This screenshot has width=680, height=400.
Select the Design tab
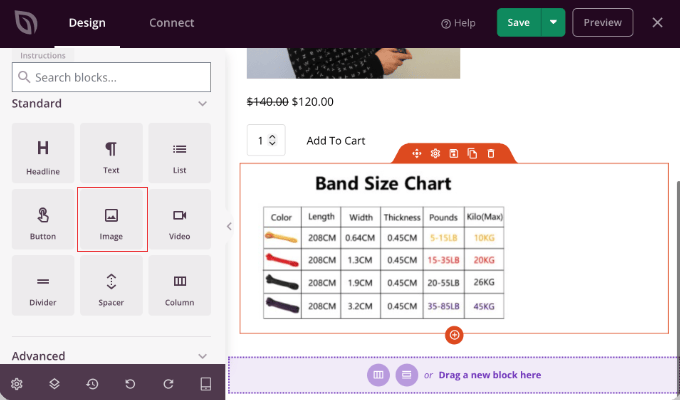click(x=88, y=22)
